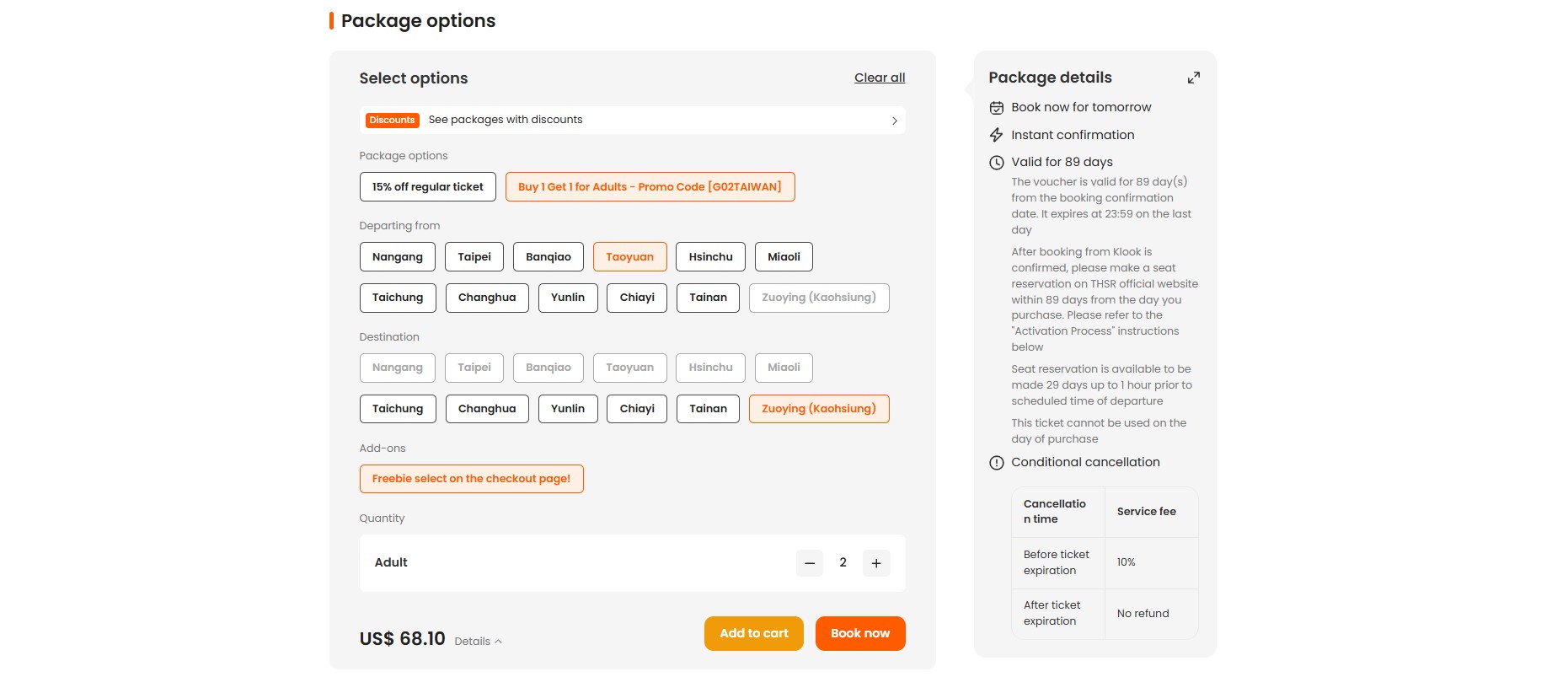Click the calendar icon beside Book now for tomorrow

pyautogui.click(x=996, y=108)
